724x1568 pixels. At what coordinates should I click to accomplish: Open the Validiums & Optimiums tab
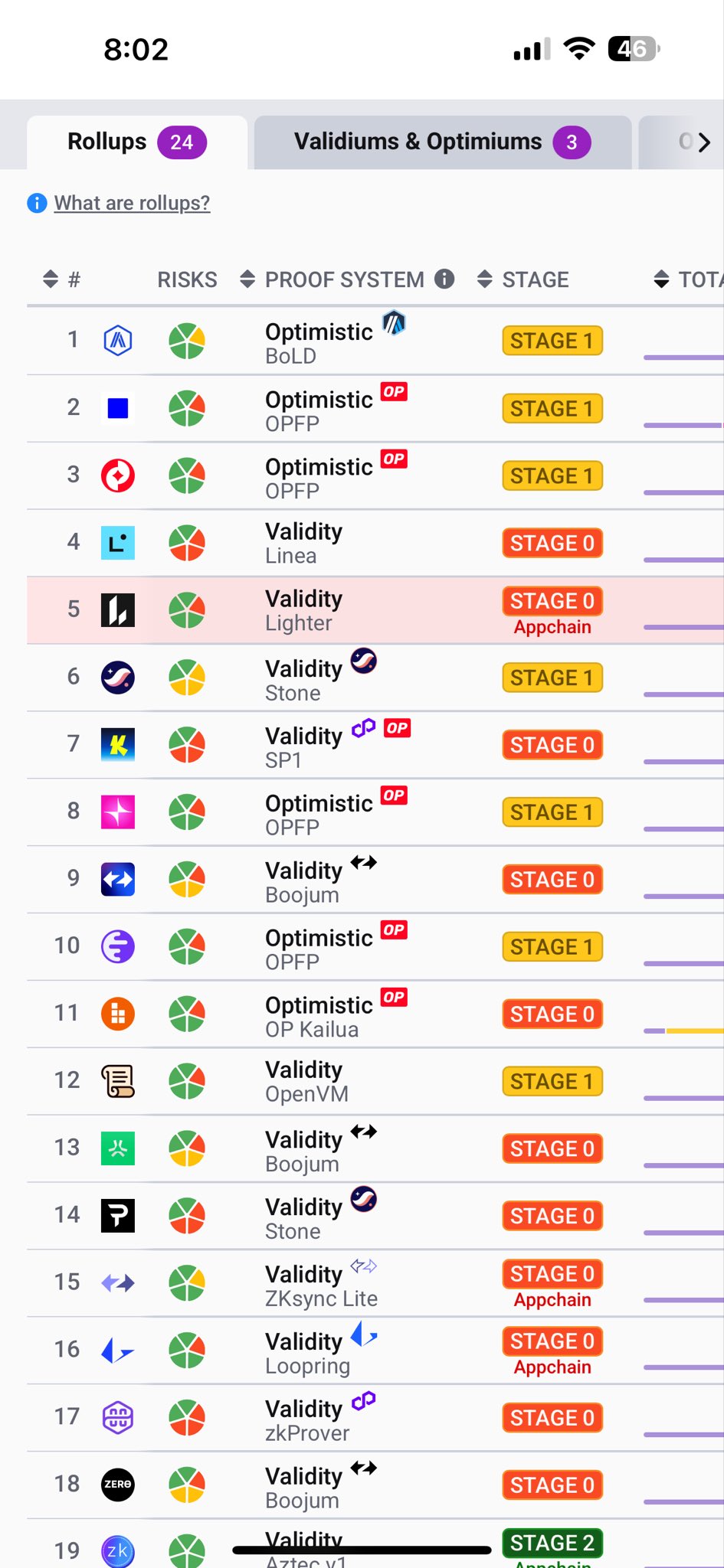tap(442, 142)
